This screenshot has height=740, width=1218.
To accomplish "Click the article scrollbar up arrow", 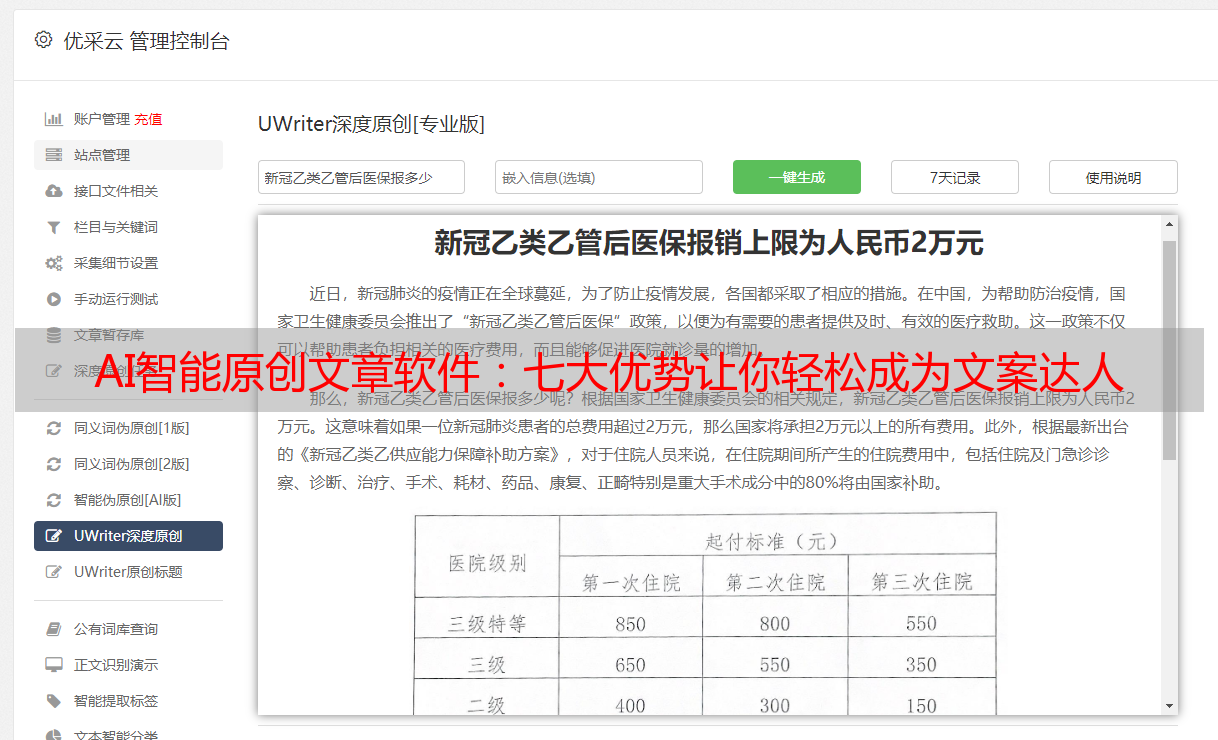I will (x=1169, y=225).
